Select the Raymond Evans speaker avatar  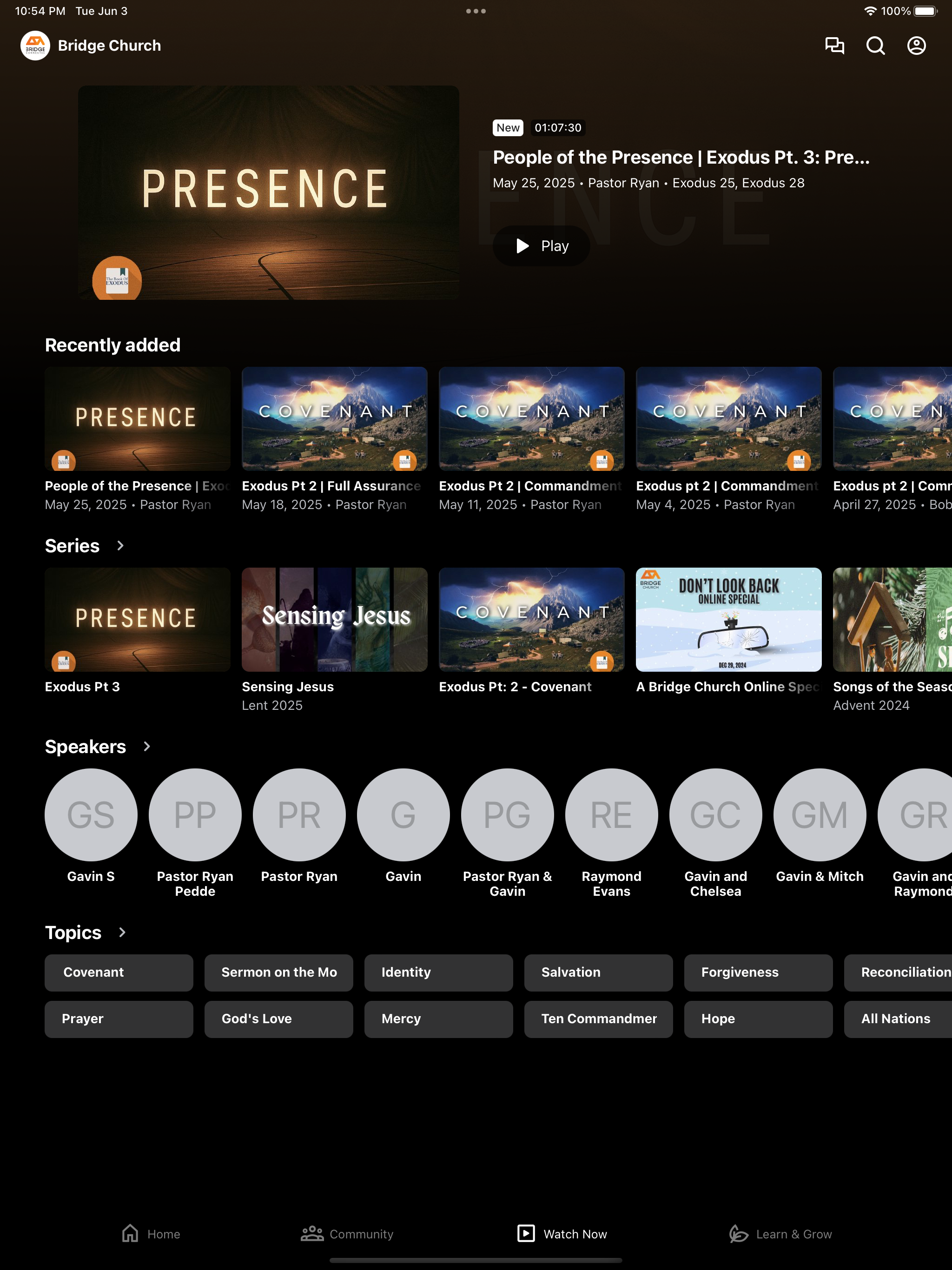pos(611,814)
